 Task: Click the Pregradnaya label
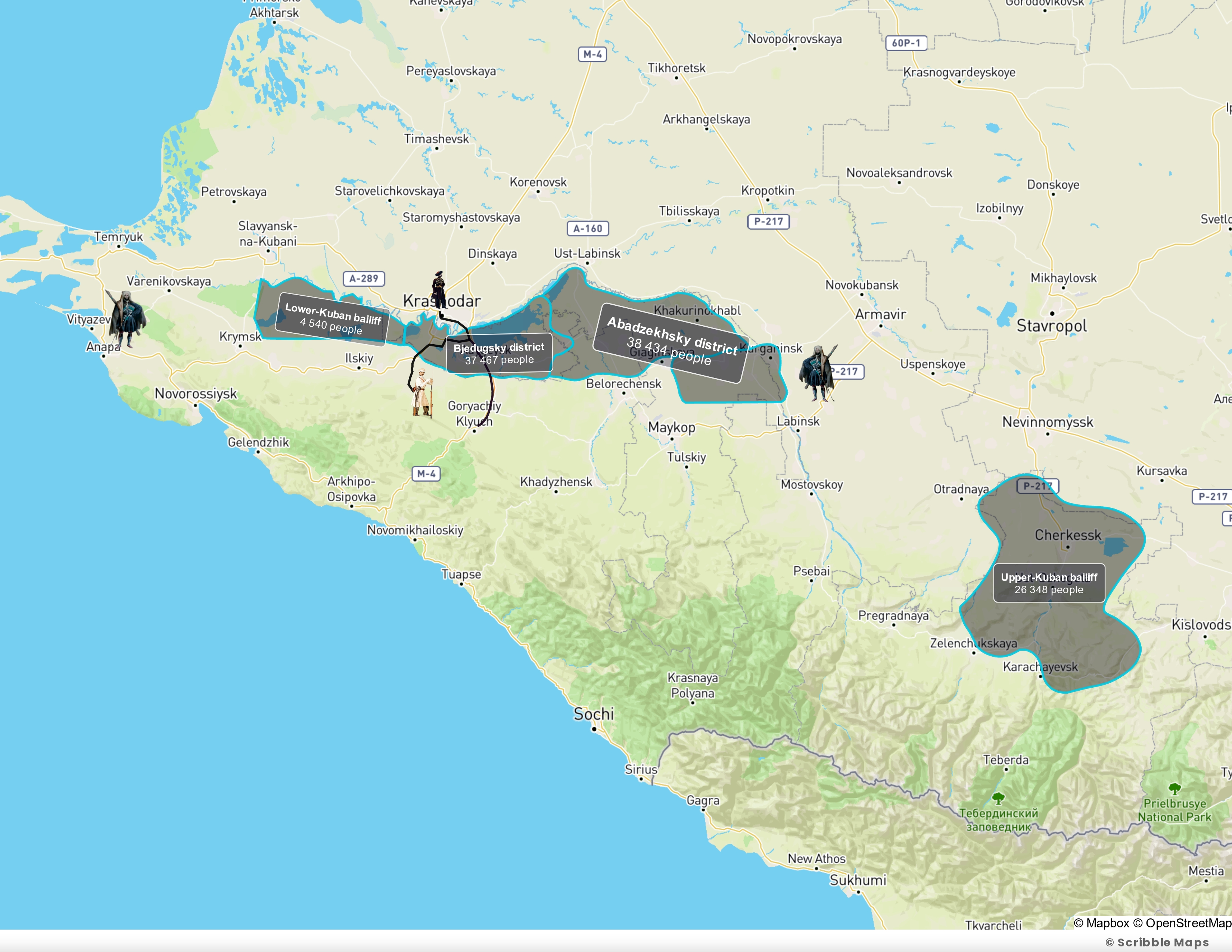[x=893, y=615]
